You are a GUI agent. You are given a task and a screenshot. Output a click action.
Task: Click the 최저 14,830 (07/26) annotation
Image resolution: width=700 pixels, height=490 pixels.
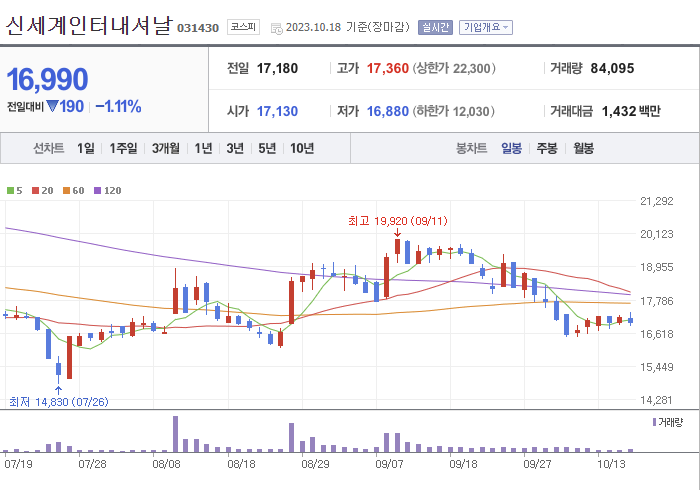pos(58,402)
